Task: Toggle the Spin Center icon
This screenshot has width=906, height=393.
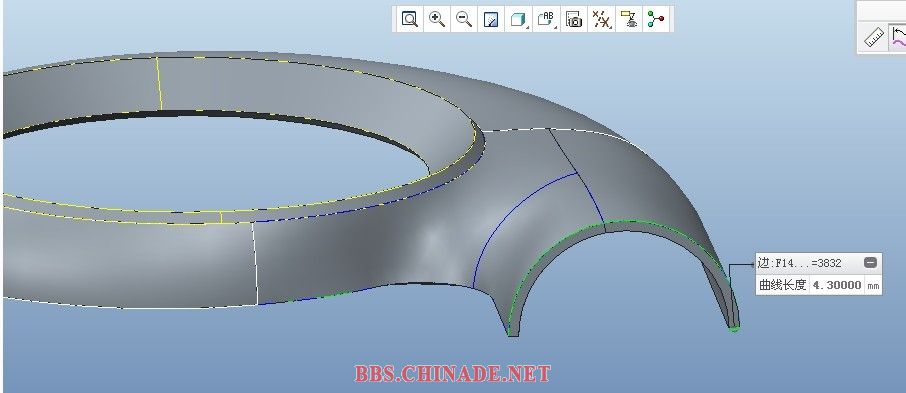Action: coord(656,19)
